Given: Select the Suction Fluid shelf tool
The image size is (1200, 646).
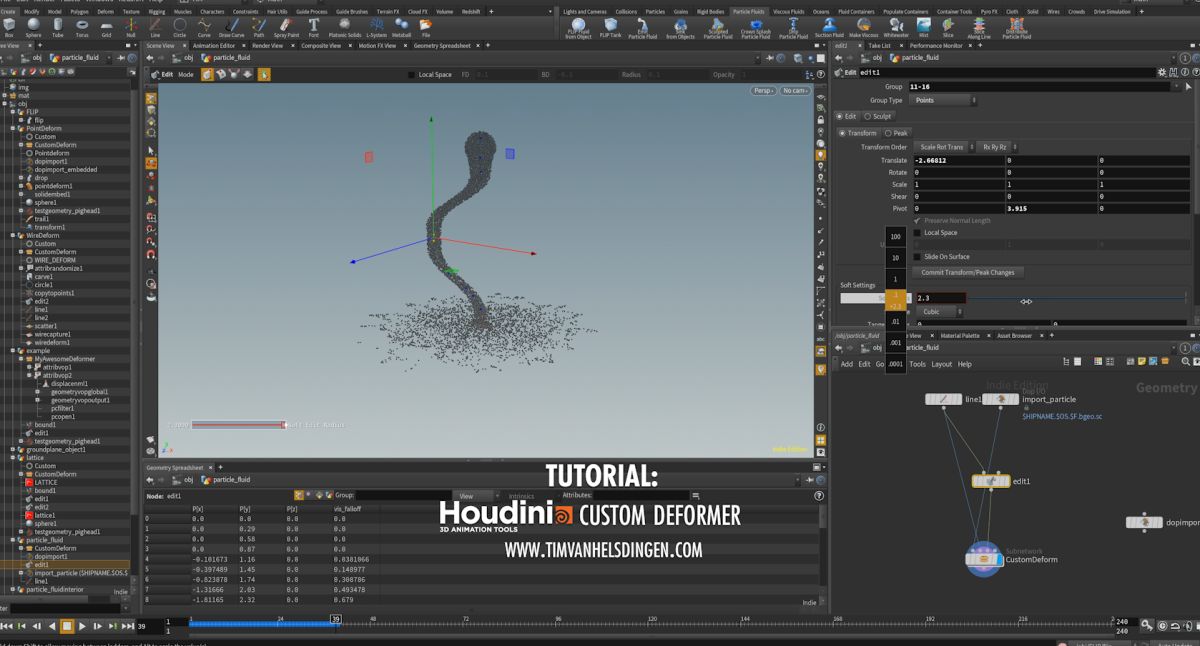Looking at the screenshot, I should tap(829, 28).
